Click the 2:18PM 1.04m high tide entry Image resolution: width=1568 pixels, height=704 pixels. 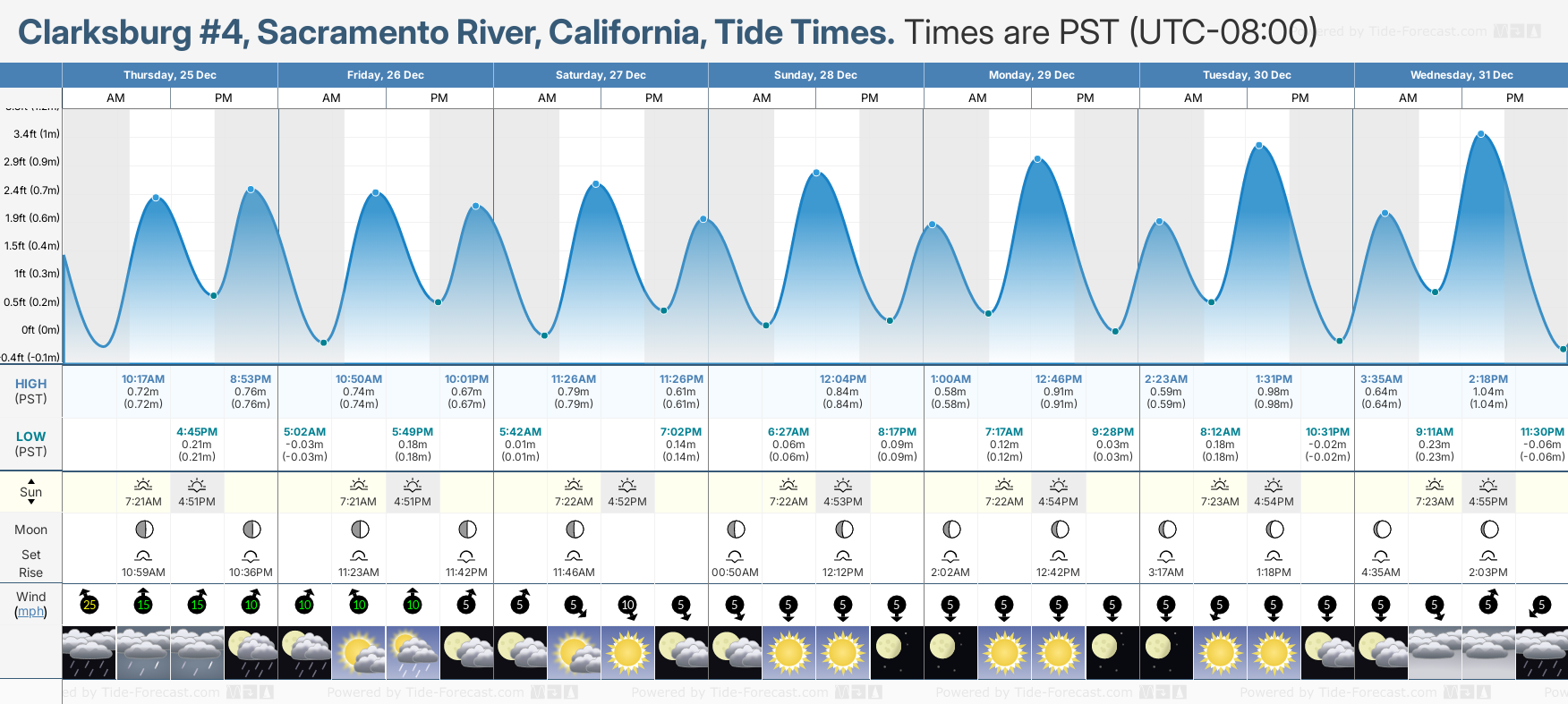pos(1487,392)
